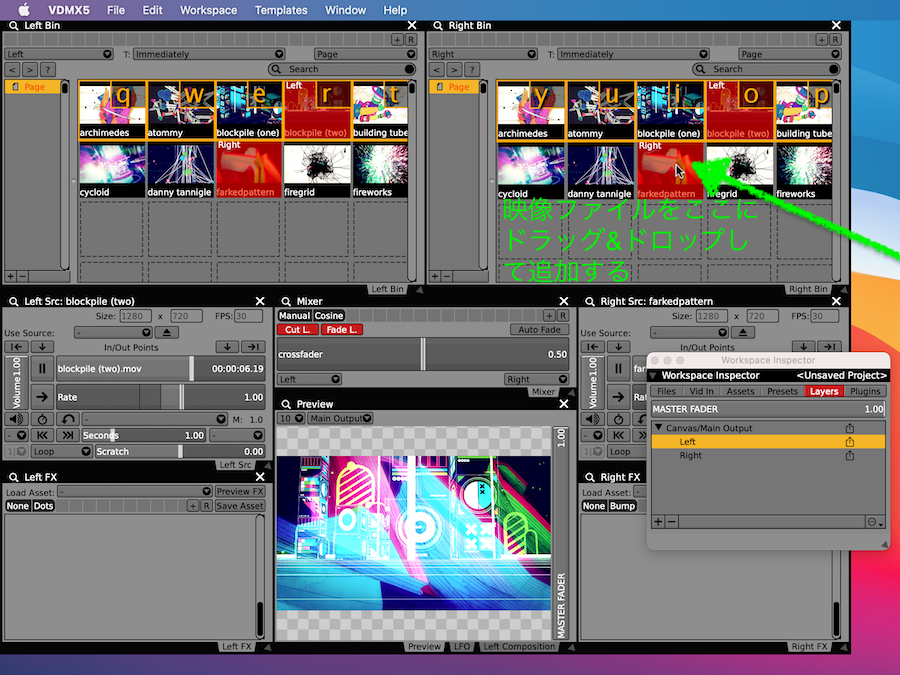Switch to Files tab in Workspace Inspector
Image resolution: width=900 pixels, height=675 pixels.
click(x=666, y=391)
